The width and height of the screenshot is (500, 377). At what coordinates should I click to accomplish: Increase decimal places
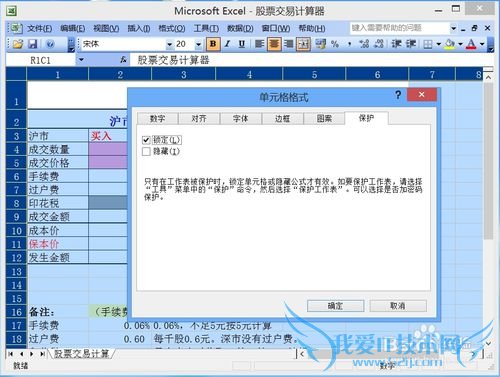tap(364, 44)
